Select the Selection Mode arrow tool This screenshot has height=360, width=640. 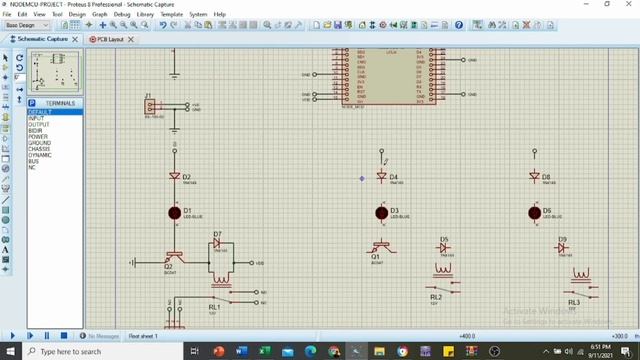tap(5, 58)
